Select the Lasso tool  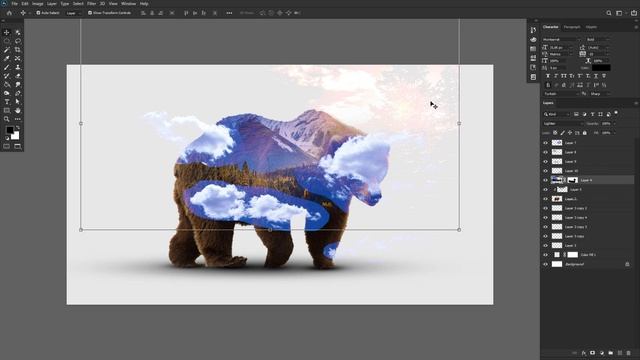(x=18, y=41)
